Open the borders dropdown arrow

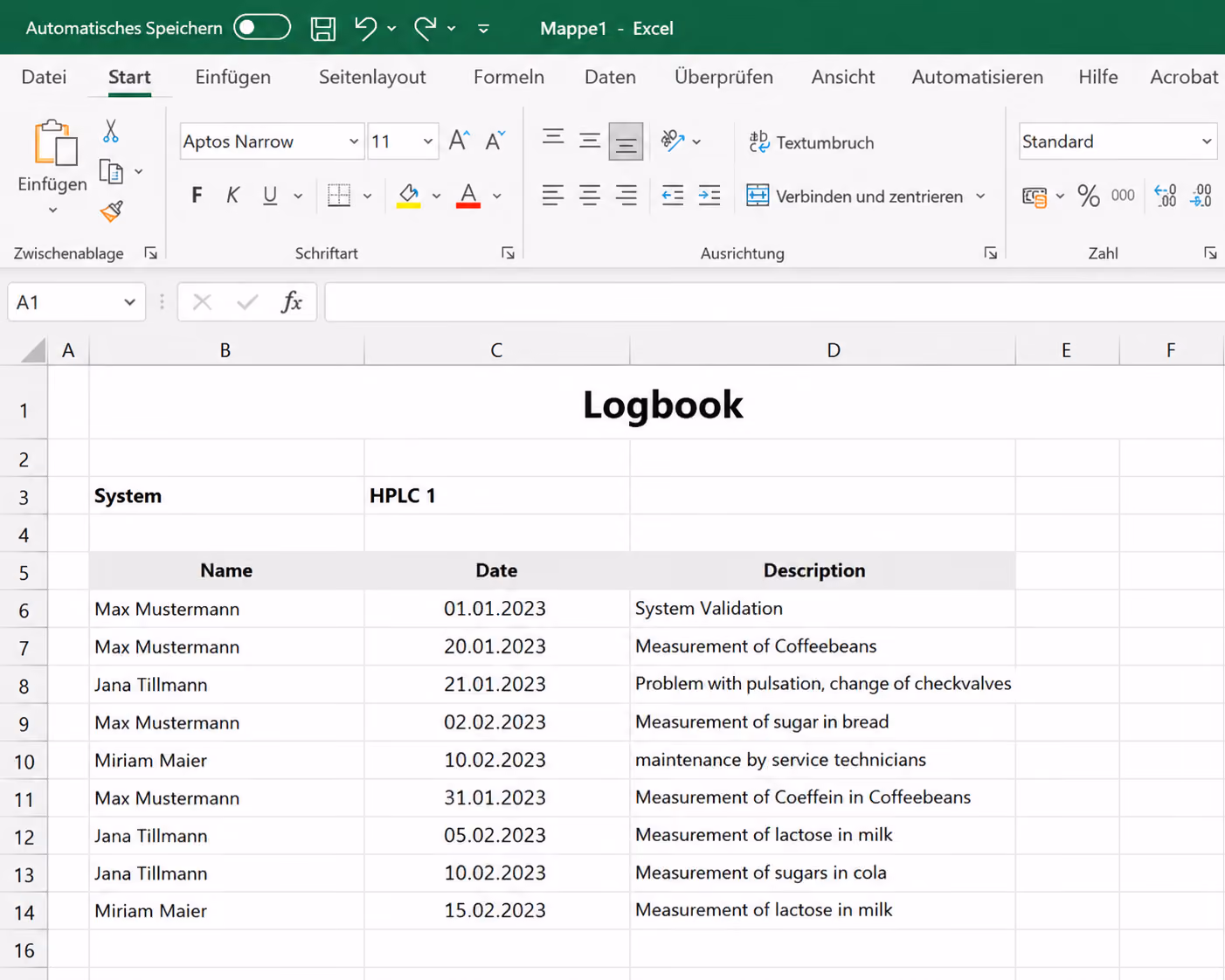pos(367,197)
